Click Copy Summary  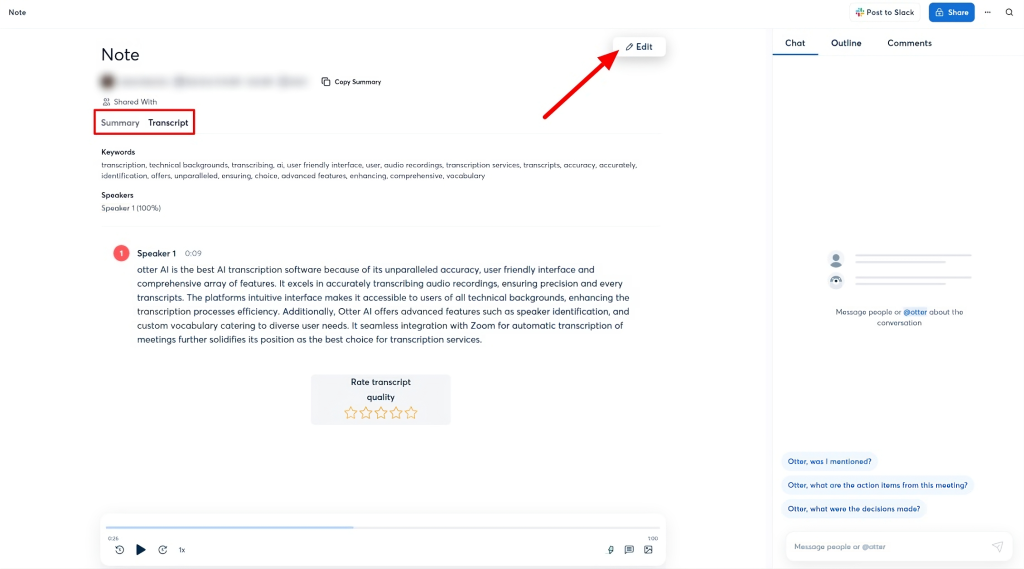(x=351, y=82)
